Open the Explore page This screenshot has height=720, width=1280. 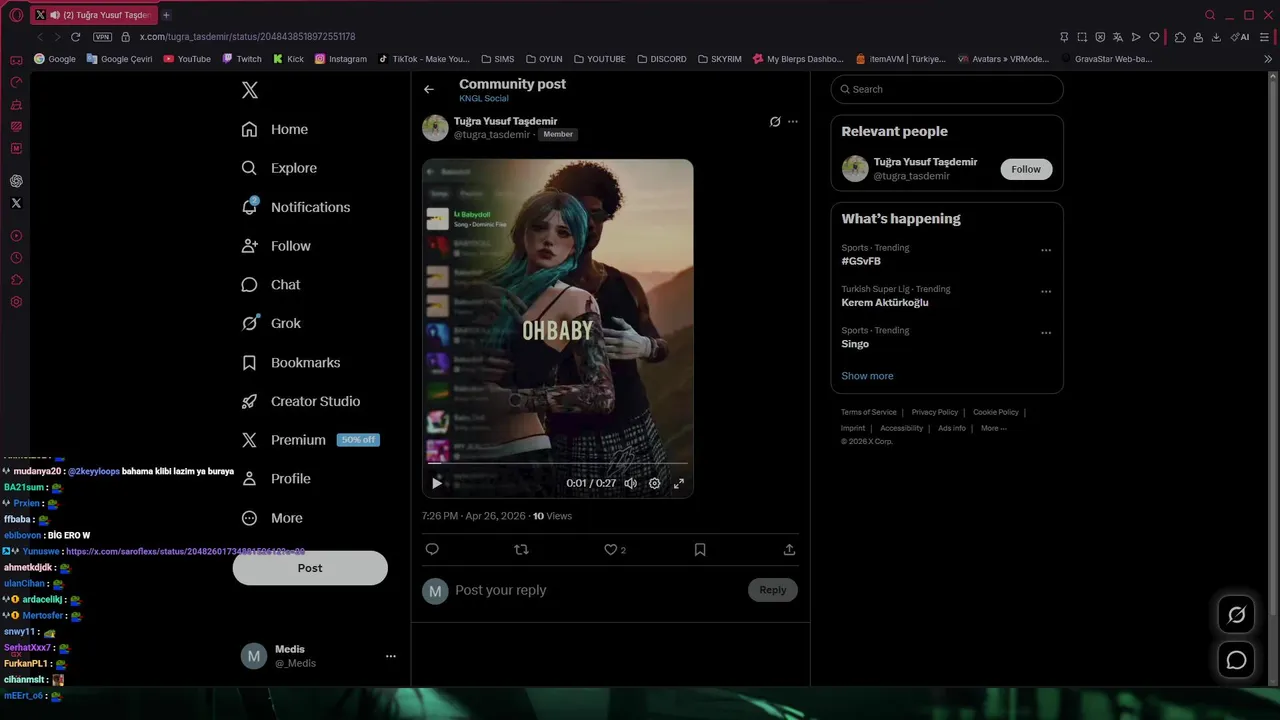pos(279,168)
